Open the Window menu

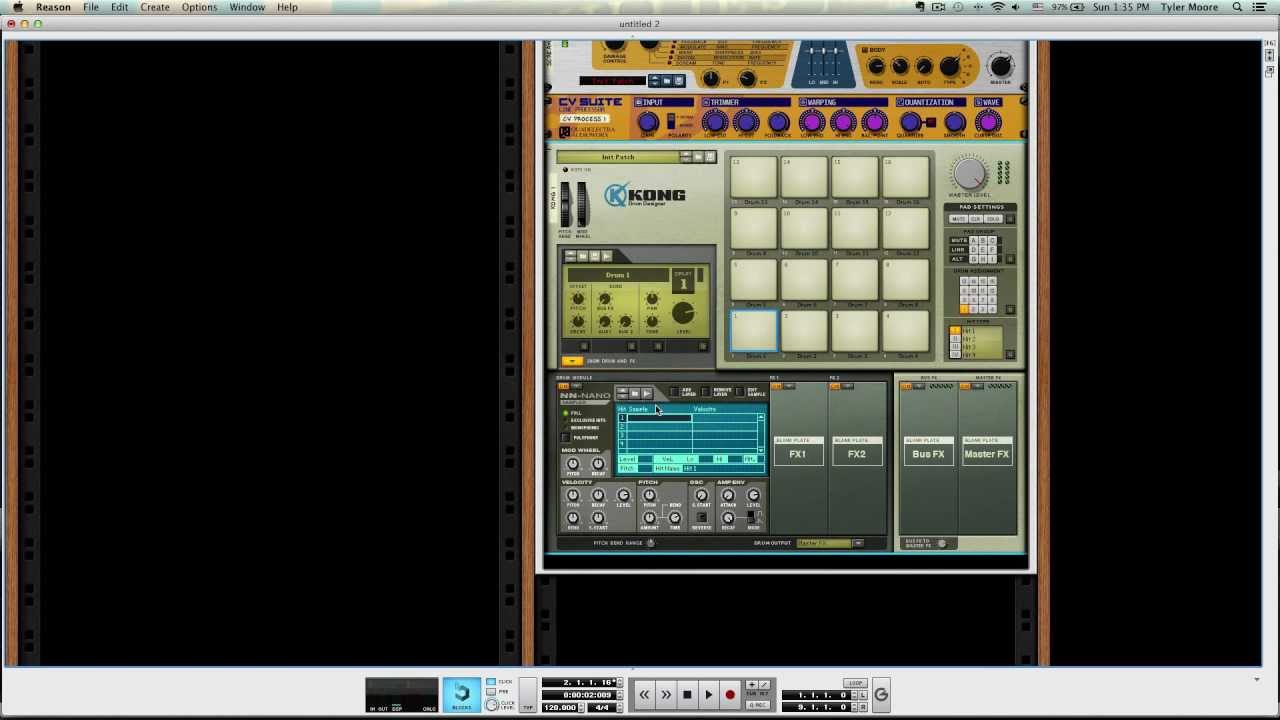coord(247,7)
